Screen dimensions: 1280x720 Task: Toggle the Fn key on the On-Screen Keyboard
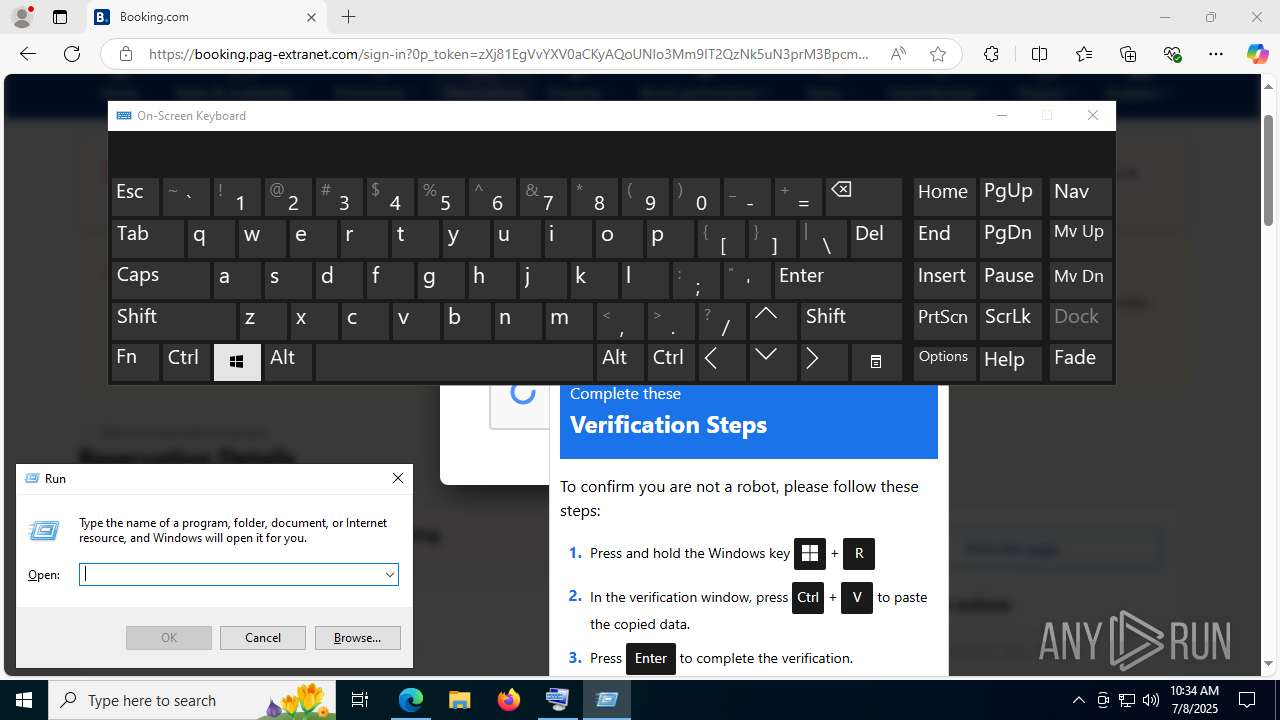[x=135, y=362]
